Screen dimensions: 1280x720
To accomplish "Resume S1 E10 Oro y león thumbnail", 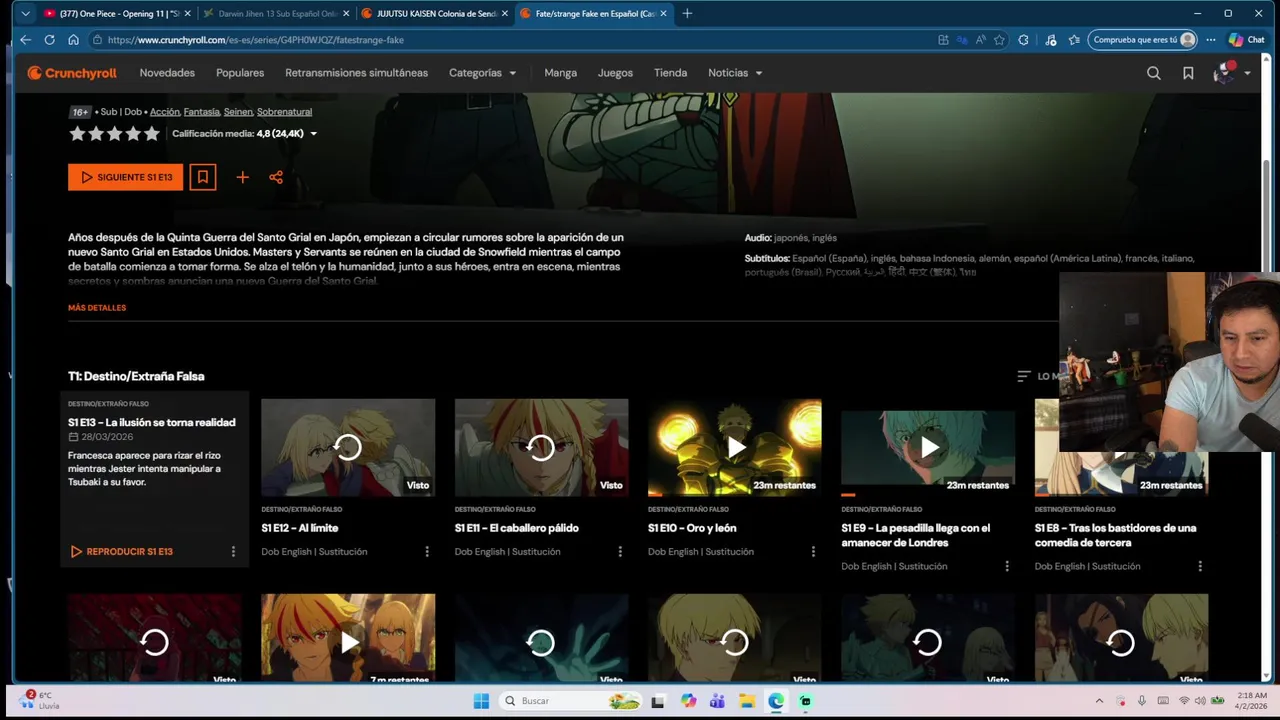I will (735, 447).
